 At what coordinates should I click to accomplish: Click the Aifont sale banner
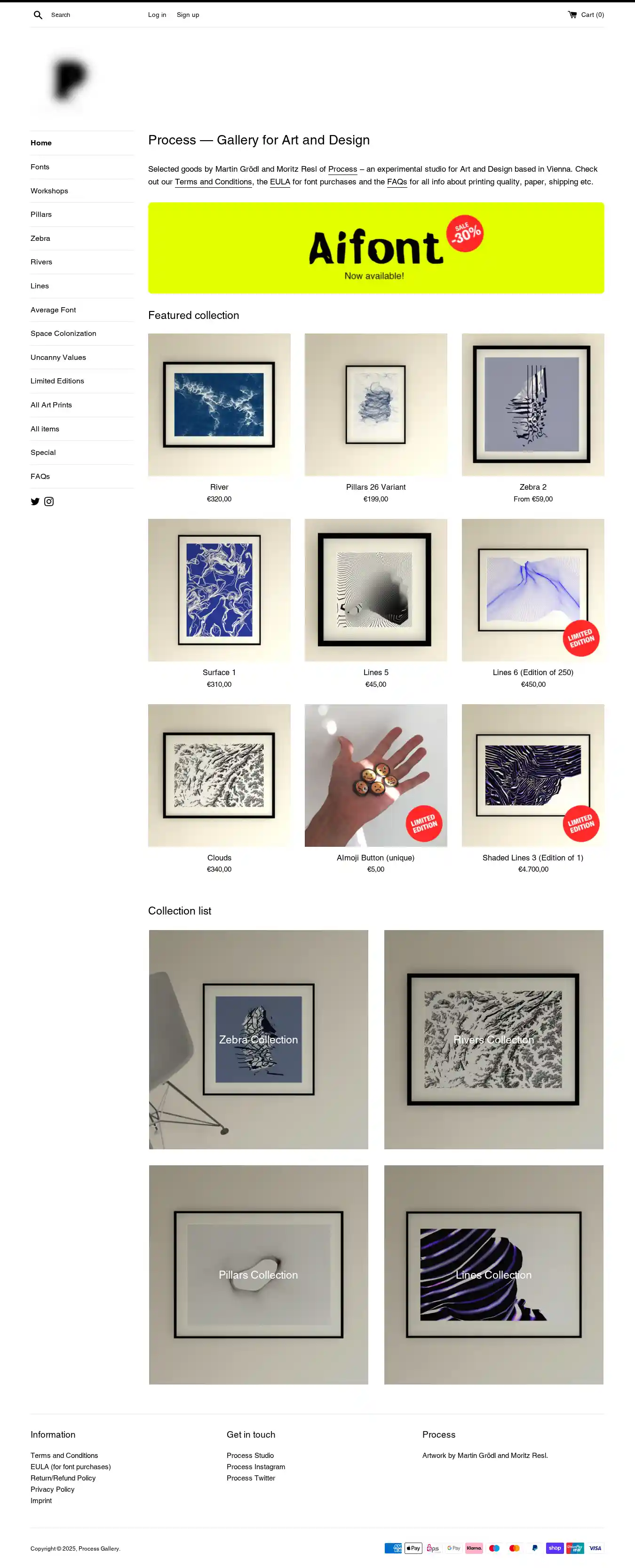point(376,248)
